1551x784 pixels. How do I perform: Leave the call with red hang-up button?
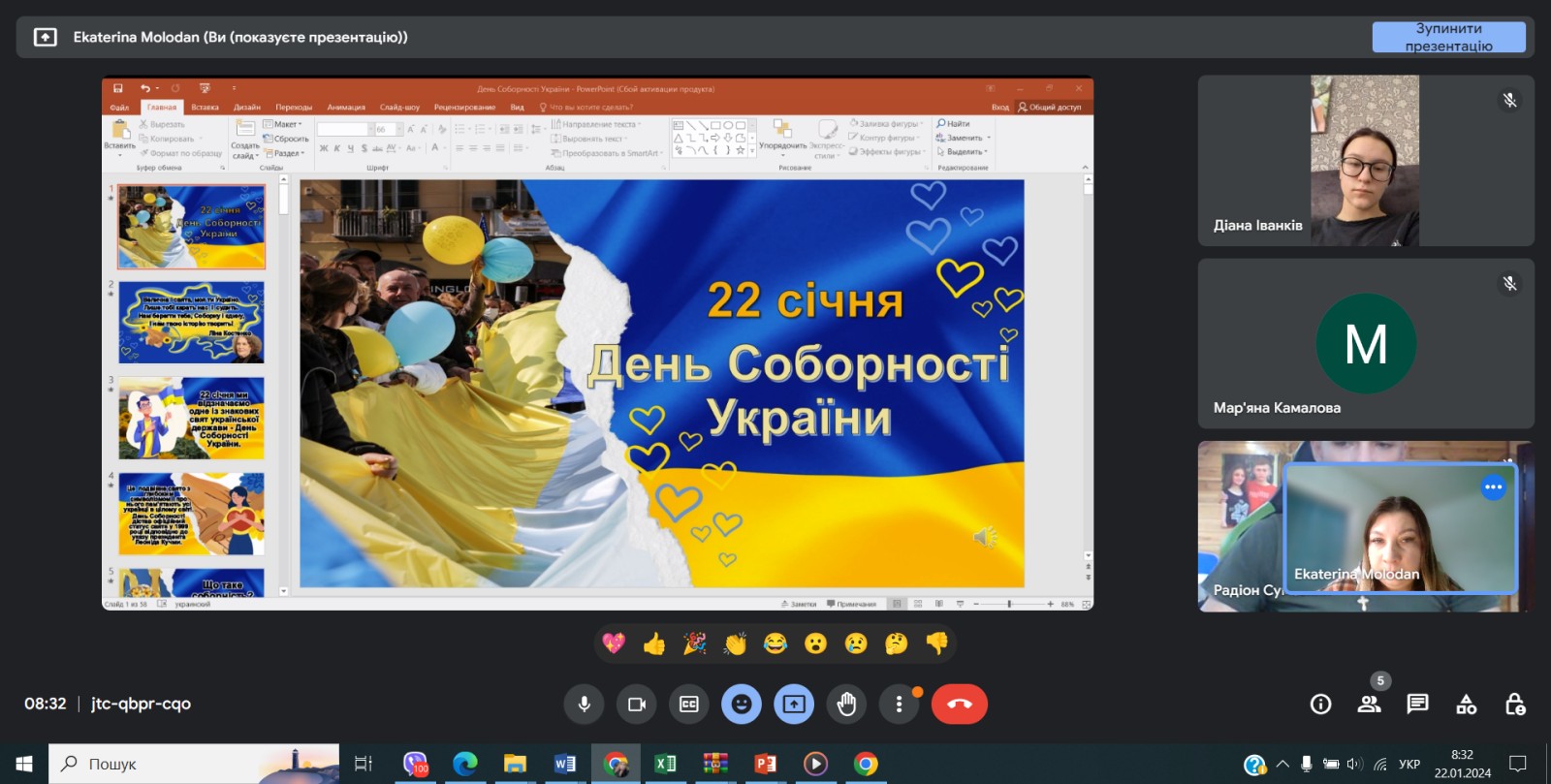(959, 705)
